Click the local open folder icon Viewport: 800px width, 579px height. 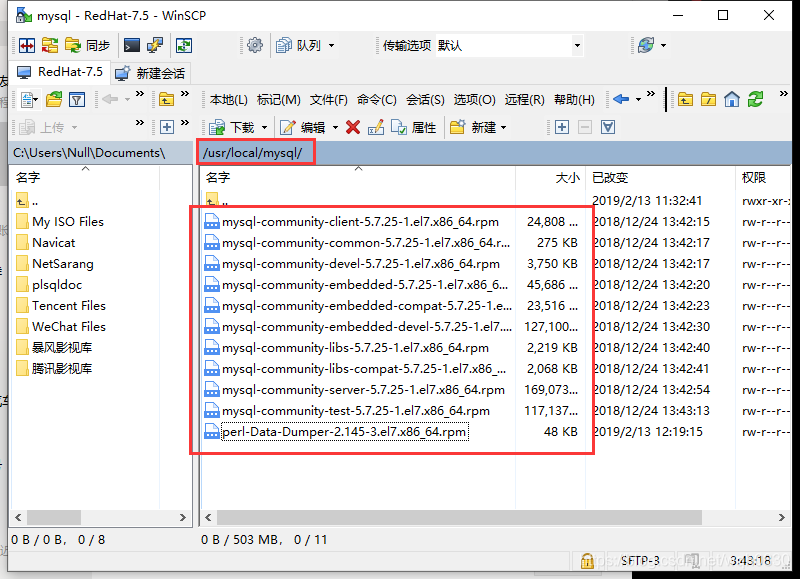(x=54, y=99)
